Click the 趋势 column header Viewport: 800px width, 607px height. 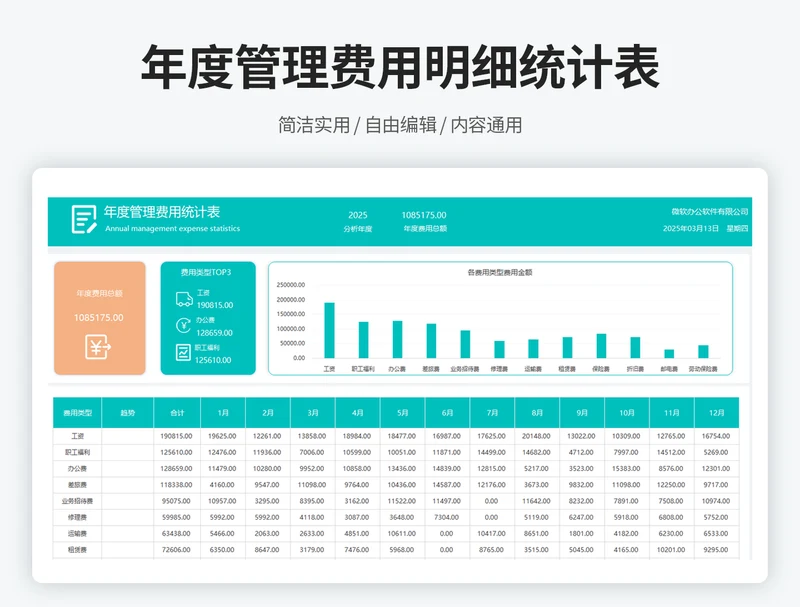(128, 413)
